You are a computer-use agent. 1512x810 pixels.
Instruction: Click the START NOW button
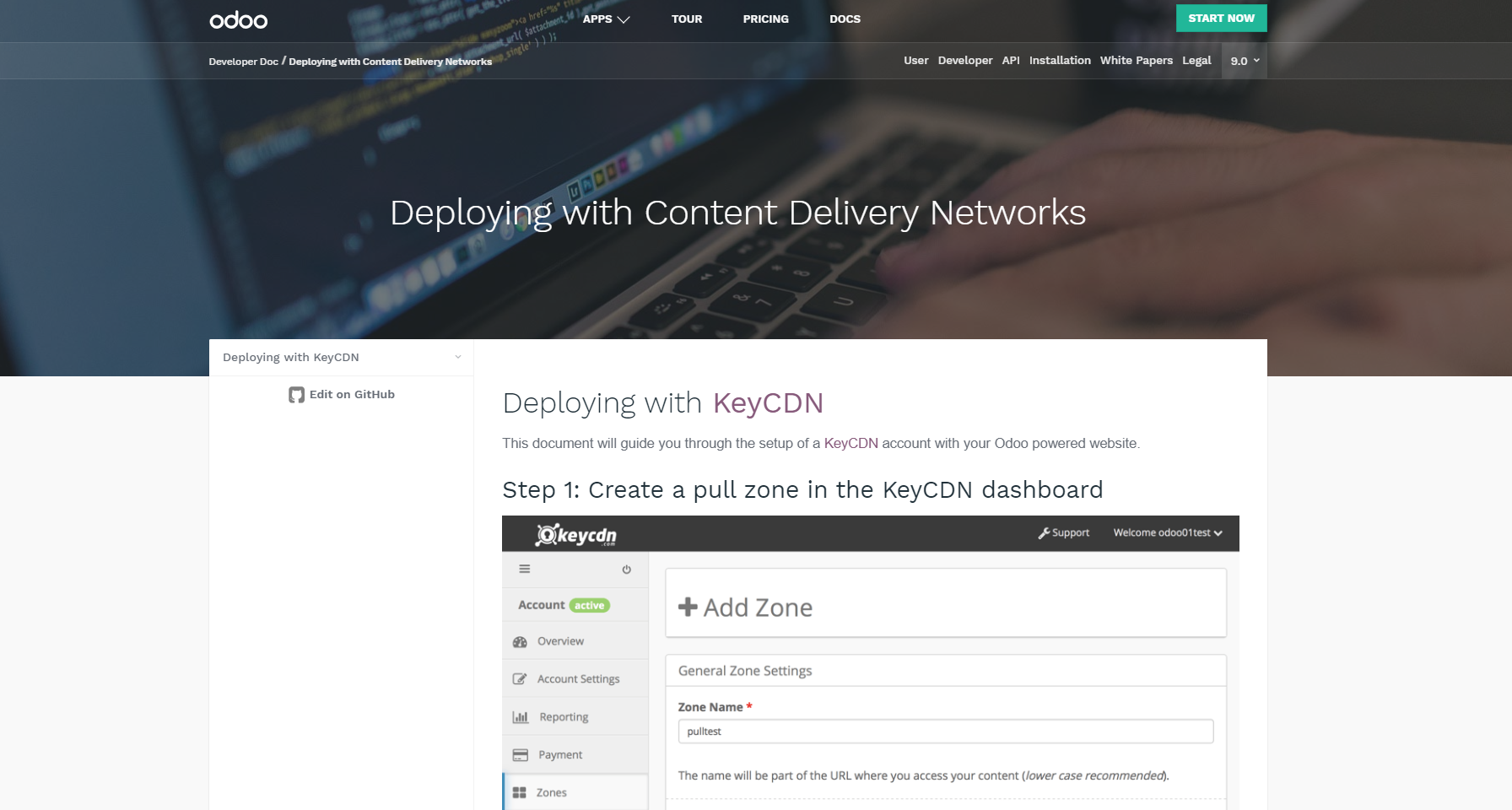pos(1222,19)
